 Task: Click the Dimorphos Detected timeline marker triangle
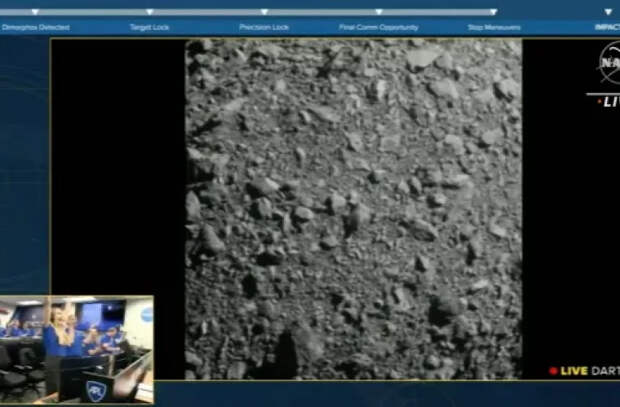(x=35, y=12)
